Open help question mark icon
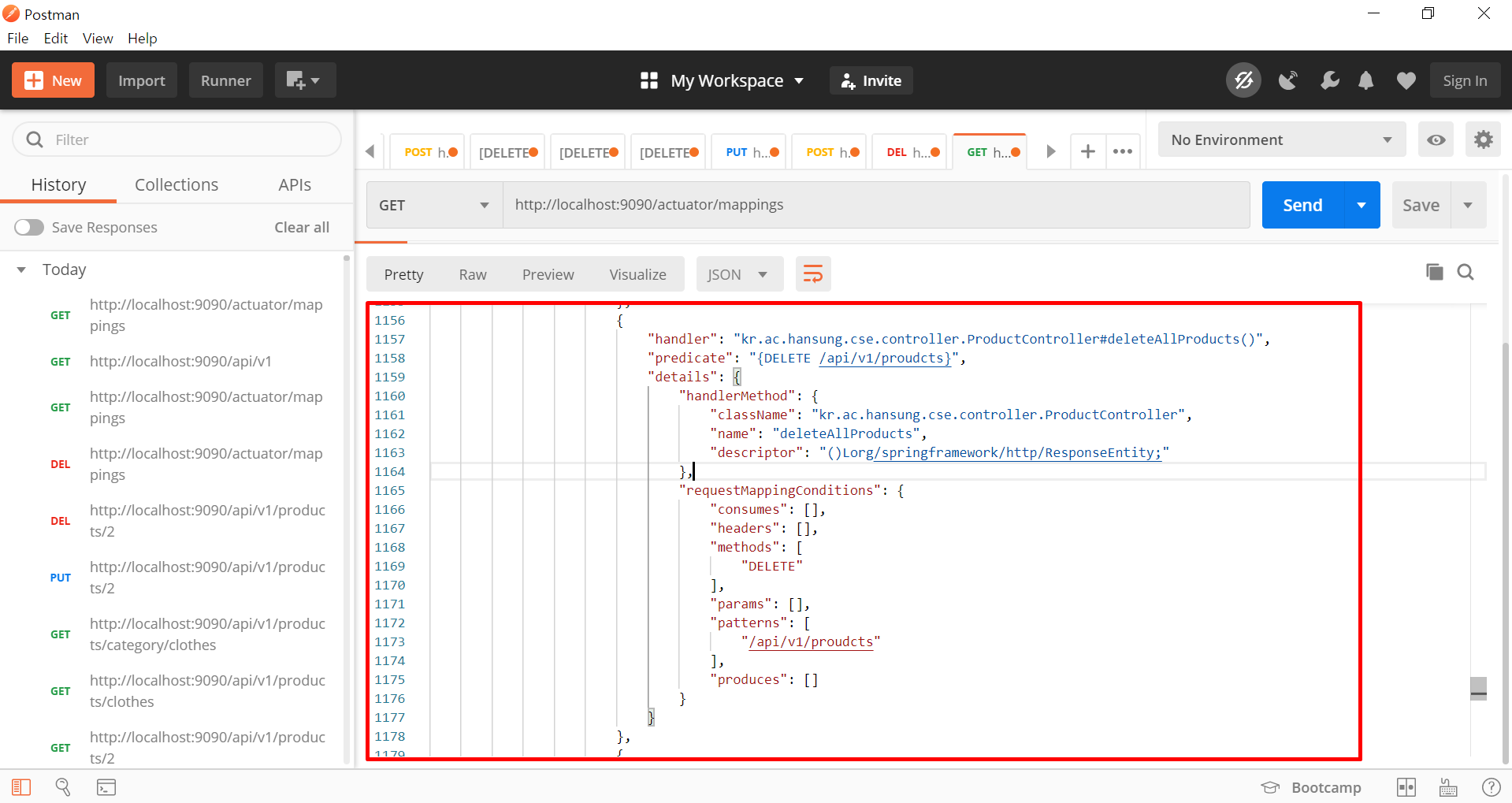This screenshot has height=803, width=1512. coord(1492,787)
